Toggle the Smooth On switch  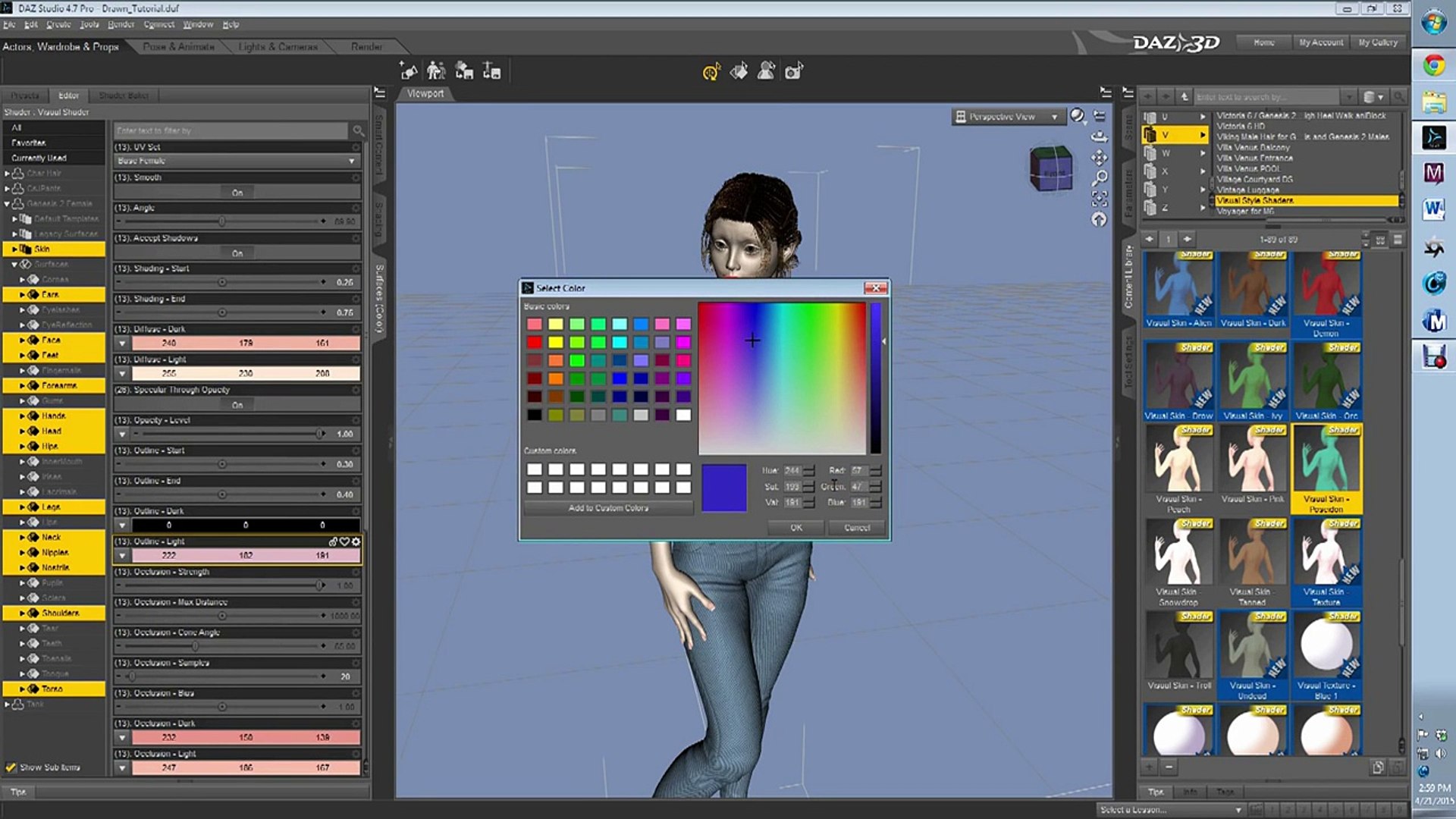tap(237, 193)
